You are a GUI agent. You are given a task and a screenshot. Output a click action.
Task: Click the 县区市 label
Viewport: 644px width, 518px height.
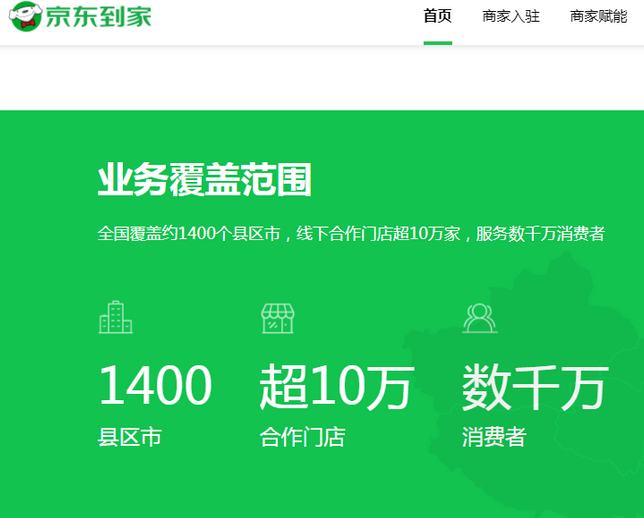pos(130,437)
